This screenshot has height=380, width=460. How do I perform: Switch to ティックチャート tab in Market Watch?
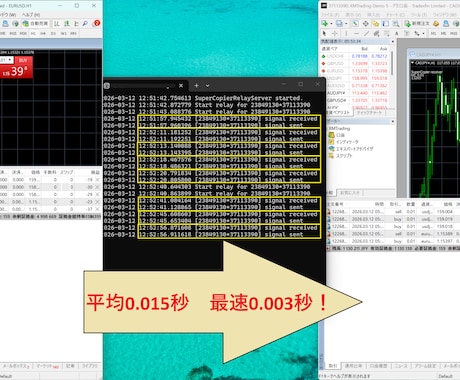tap(370, 113)
